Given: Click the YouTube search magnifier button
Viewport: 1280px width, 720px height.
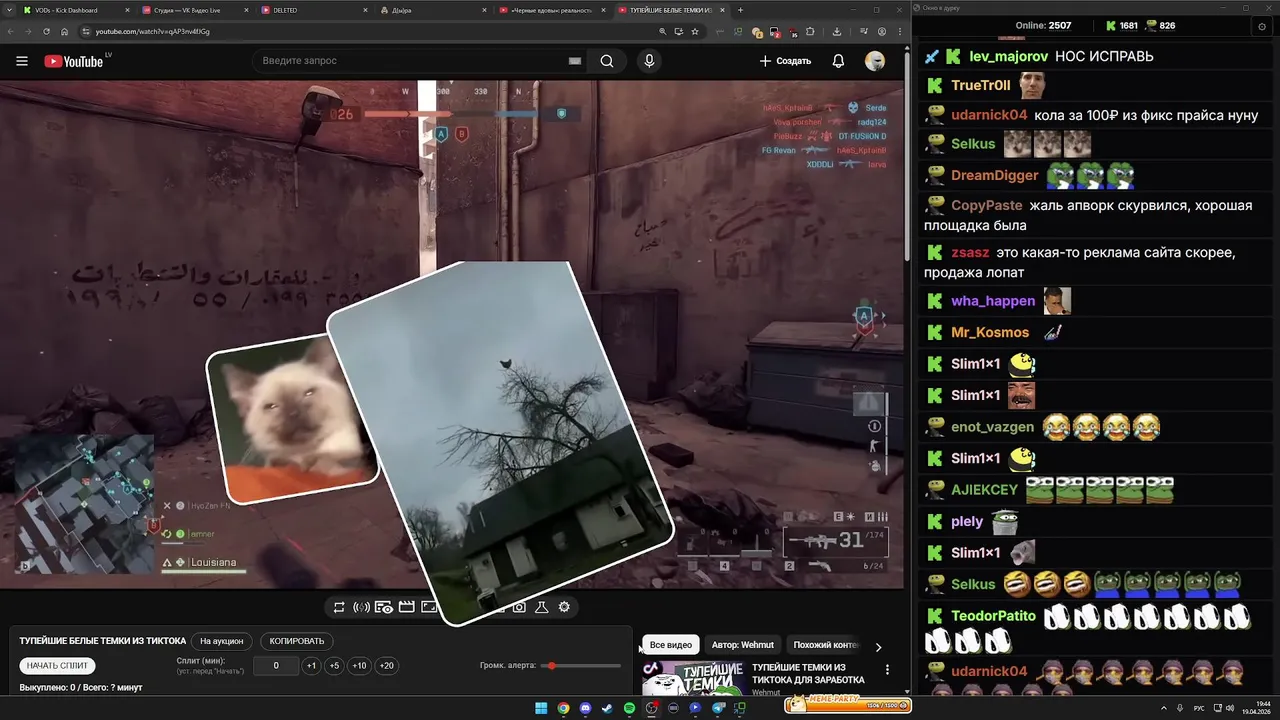Looking at the screenshot, I should (x=607, y=61).
